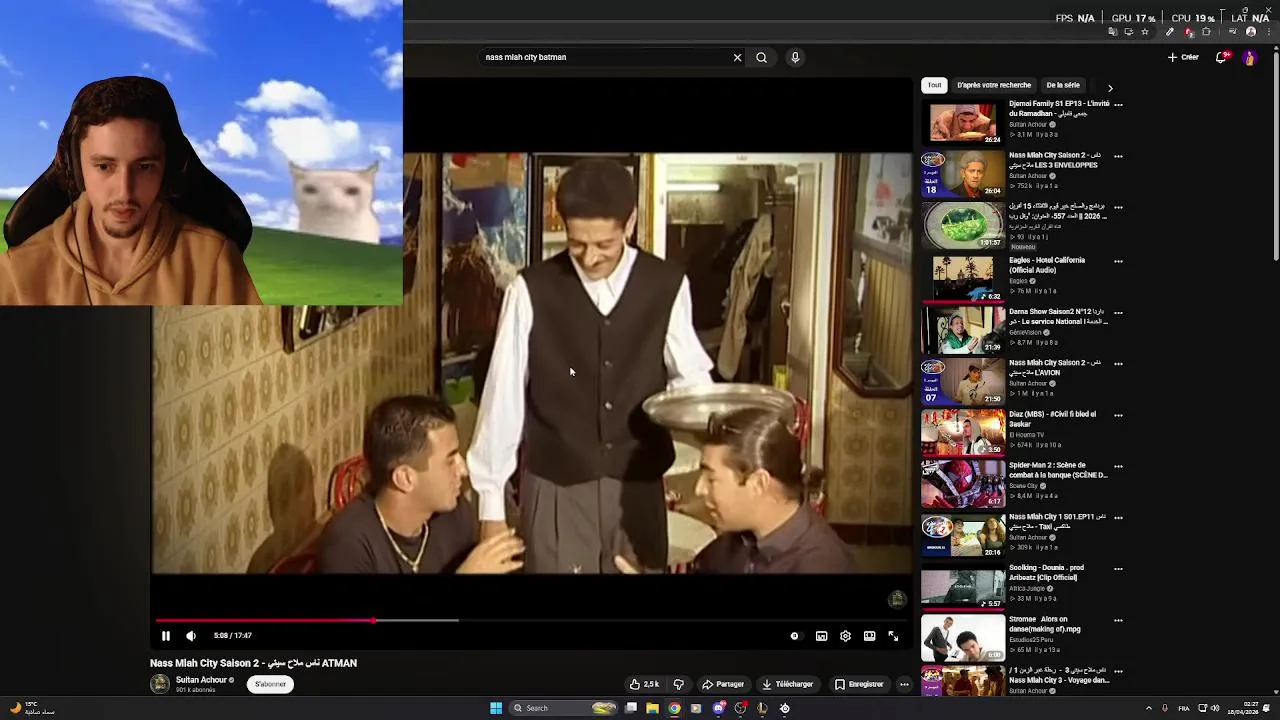Open the player settings gear
1280x720 pixels.
pos(845,636)
